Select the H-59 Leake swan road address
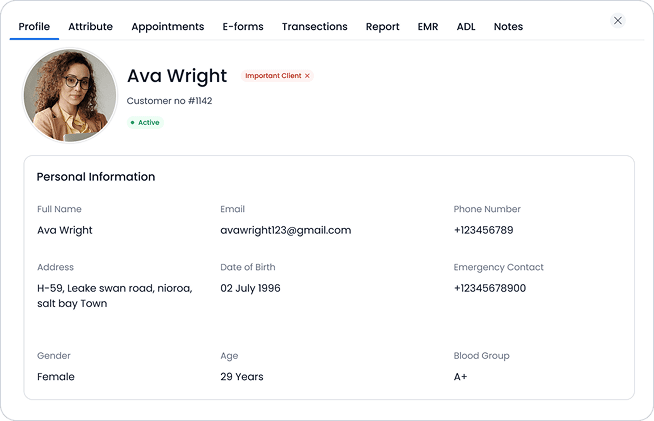 click(x=115, y=296)
